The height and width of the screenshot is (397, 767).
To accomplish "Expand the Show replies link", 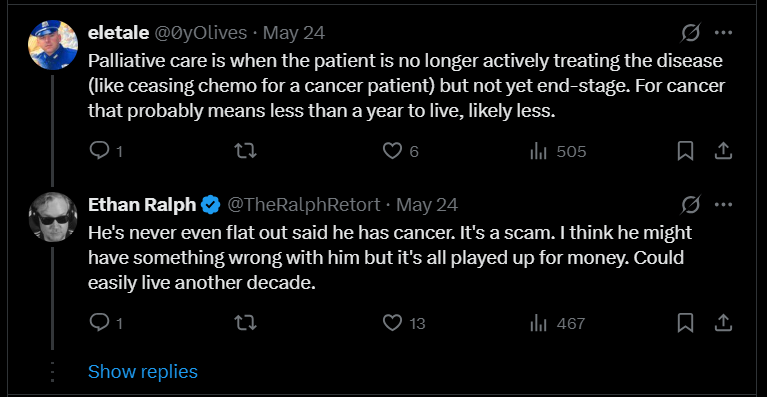I will tap(143, 372).
